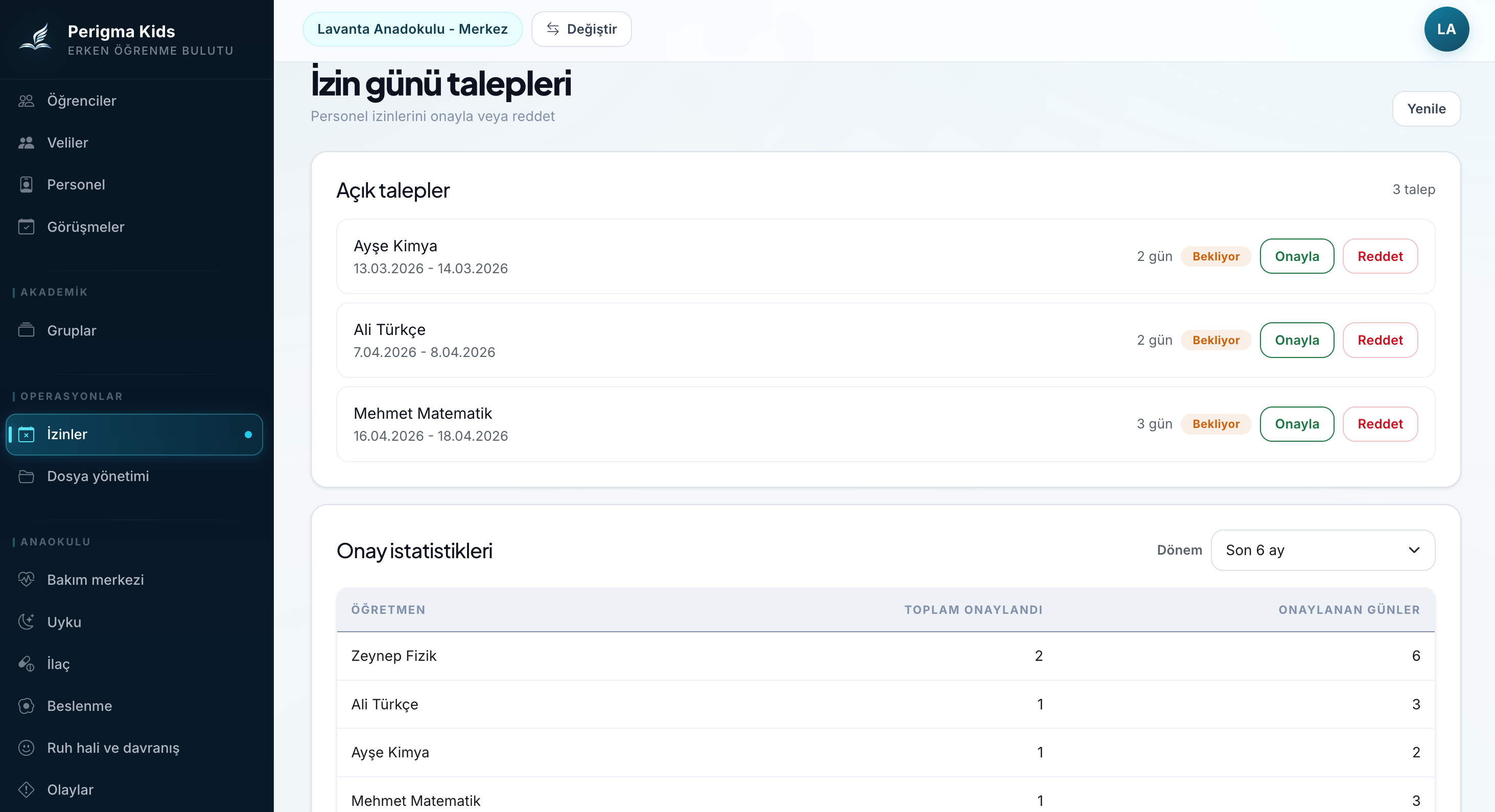Open the Öğrenciler sidebar icon
Image resolution: width=1495 pixels, height=812 pixels.
click(26, 101)
